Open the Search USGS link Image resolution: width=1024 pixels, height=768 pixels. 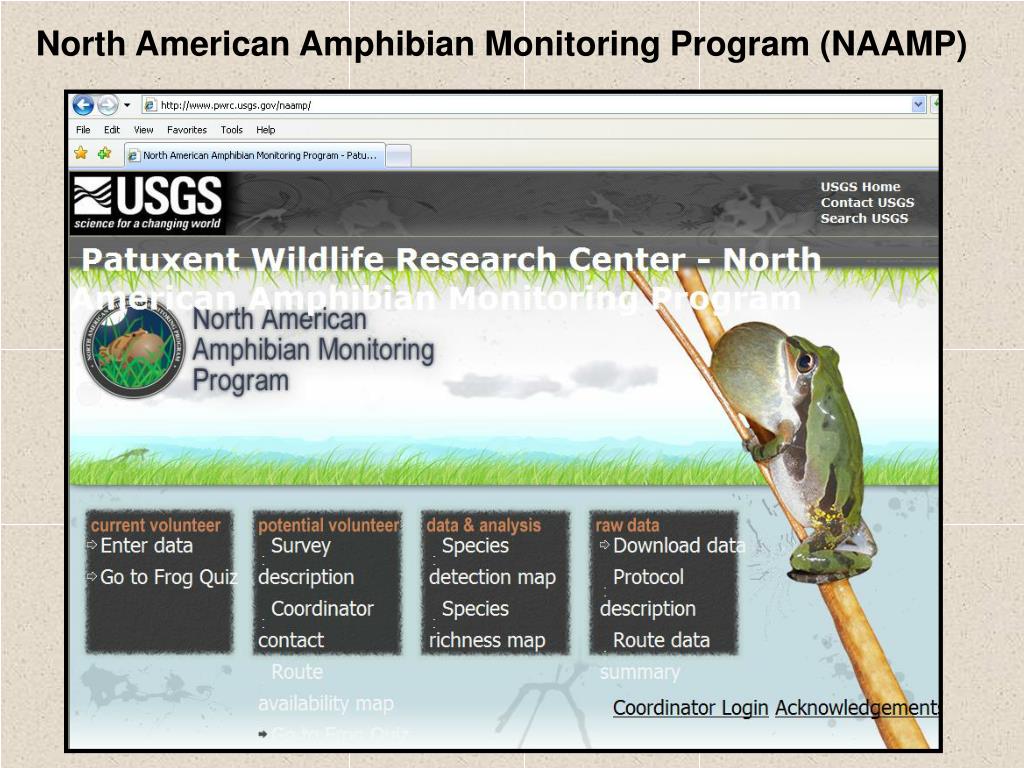click(x=864, y=218)
